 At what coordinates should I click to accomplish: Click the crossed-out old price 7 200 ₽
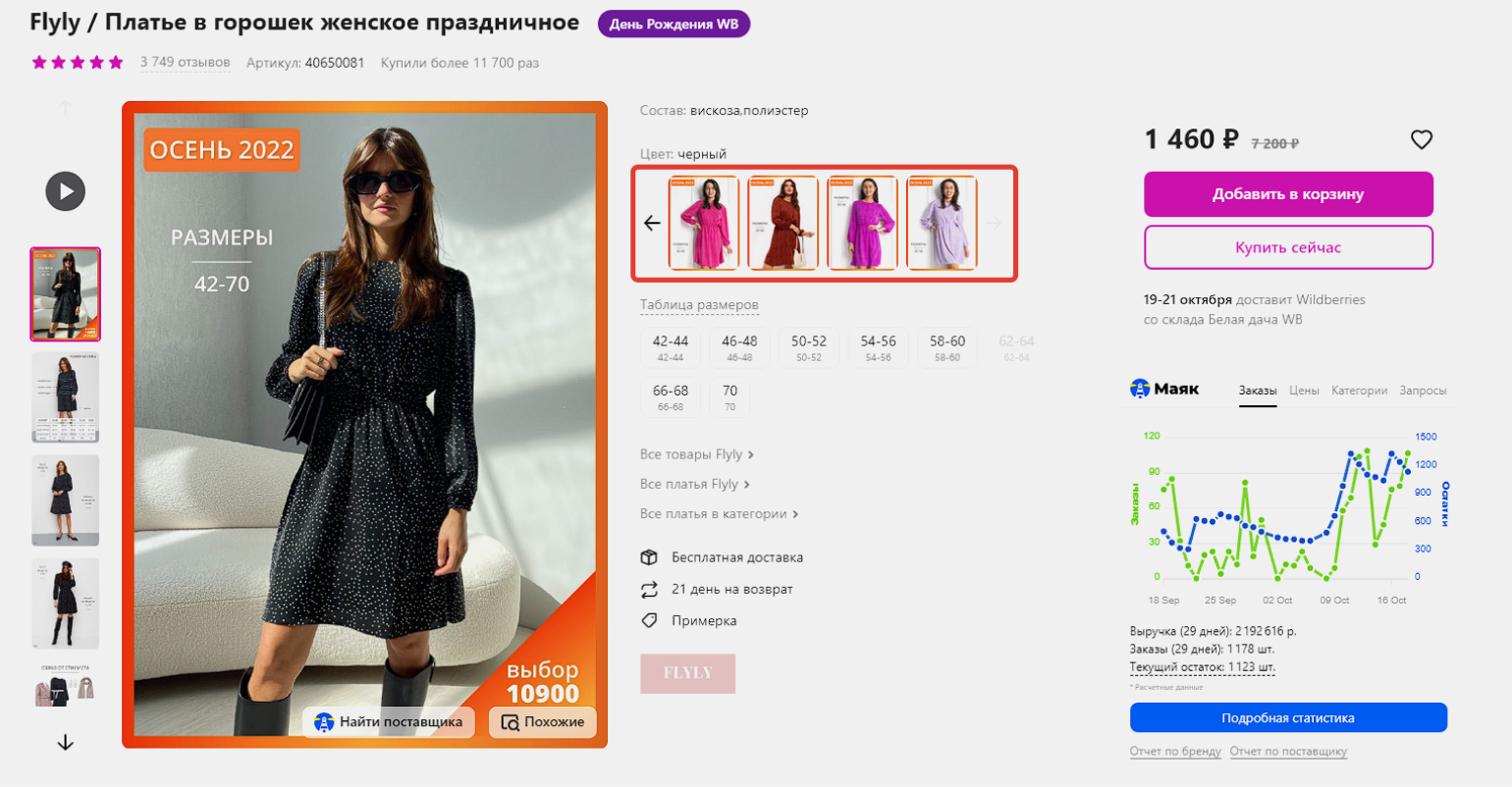click(x=1274, y=143)
